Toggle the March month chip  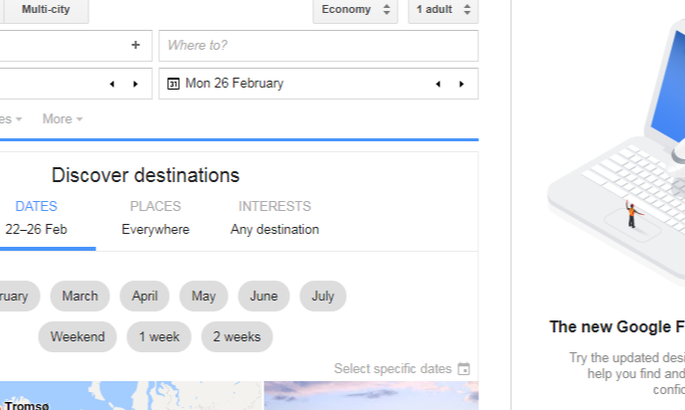point(80,296)
